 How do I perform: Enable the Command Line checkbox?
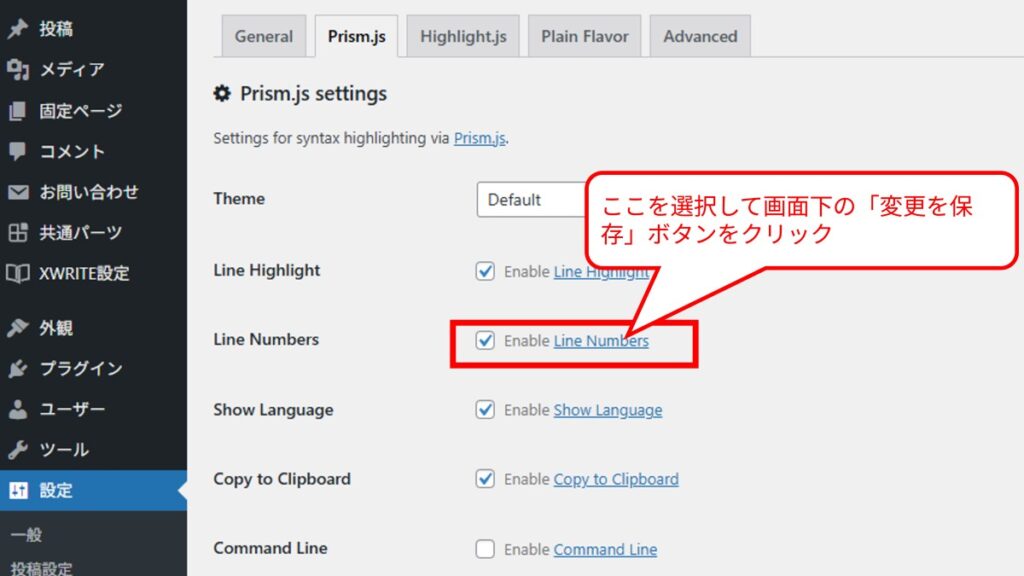485,549
